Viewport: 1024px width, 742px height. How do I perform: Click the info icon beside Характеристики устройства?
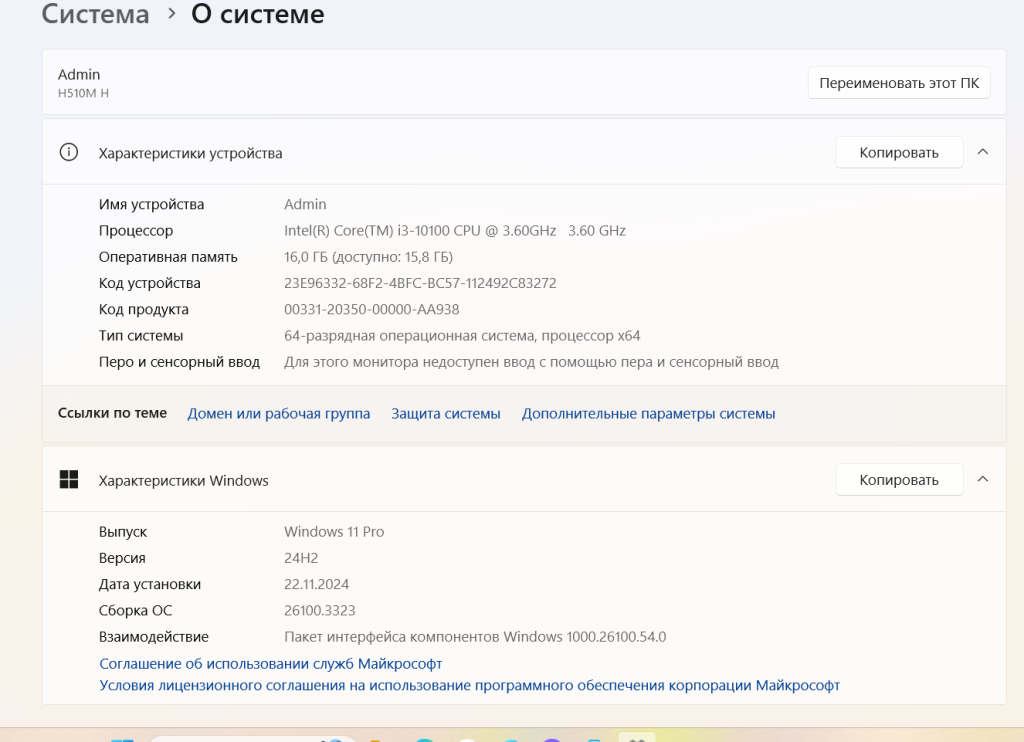point(69,153)
